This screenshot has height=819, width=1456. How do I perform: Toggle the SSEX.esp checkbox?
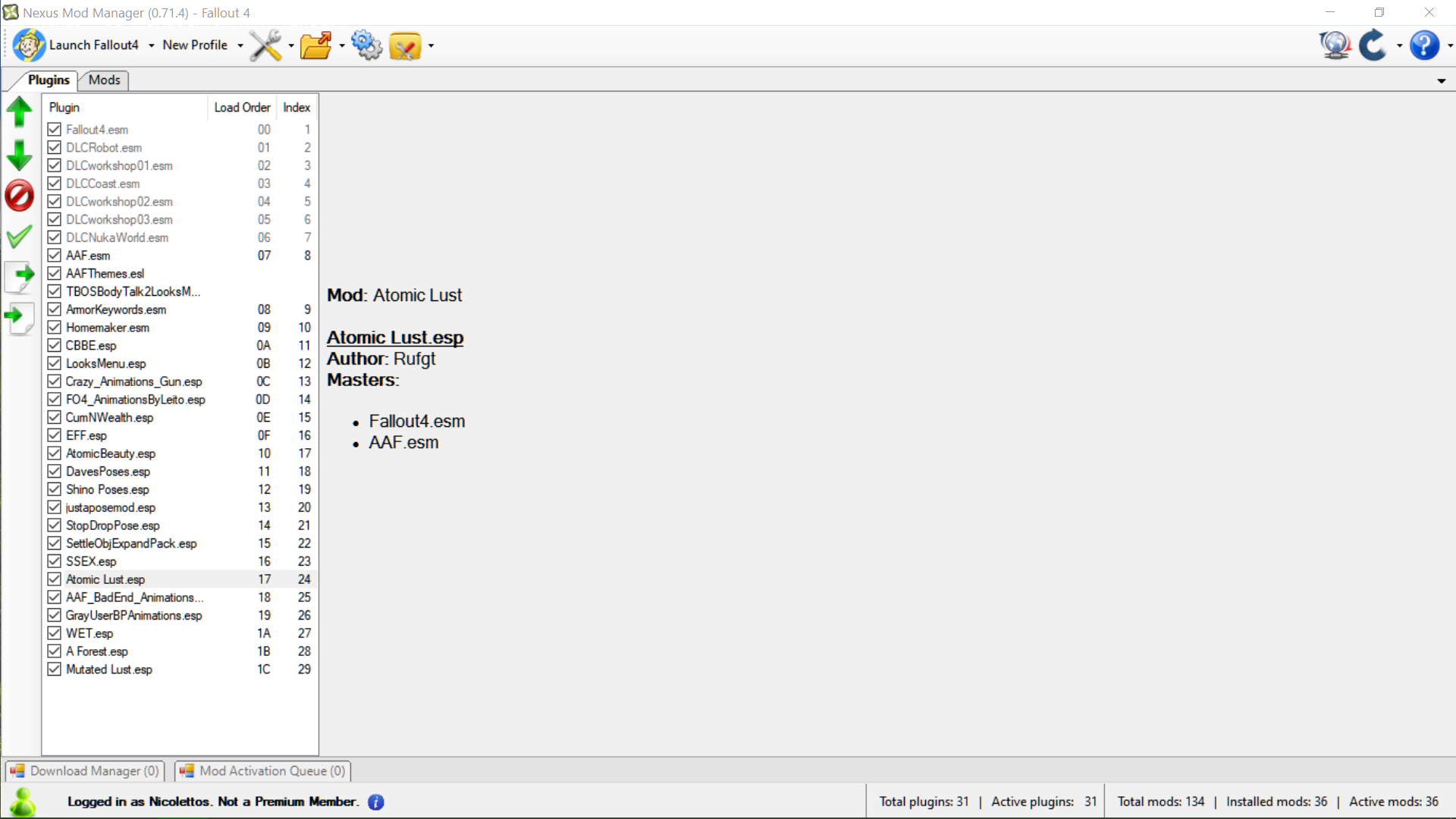click(x=55, y=562)
